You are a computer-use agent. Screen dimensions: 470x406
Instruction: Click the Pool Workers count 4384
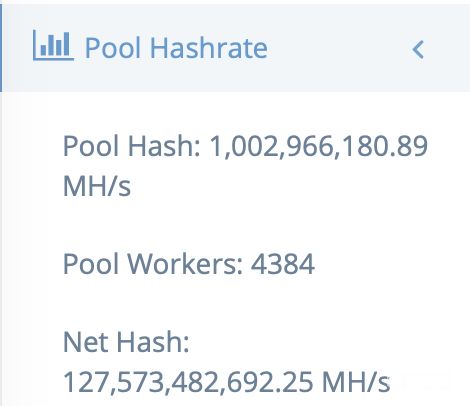click(x=283, y=263)
